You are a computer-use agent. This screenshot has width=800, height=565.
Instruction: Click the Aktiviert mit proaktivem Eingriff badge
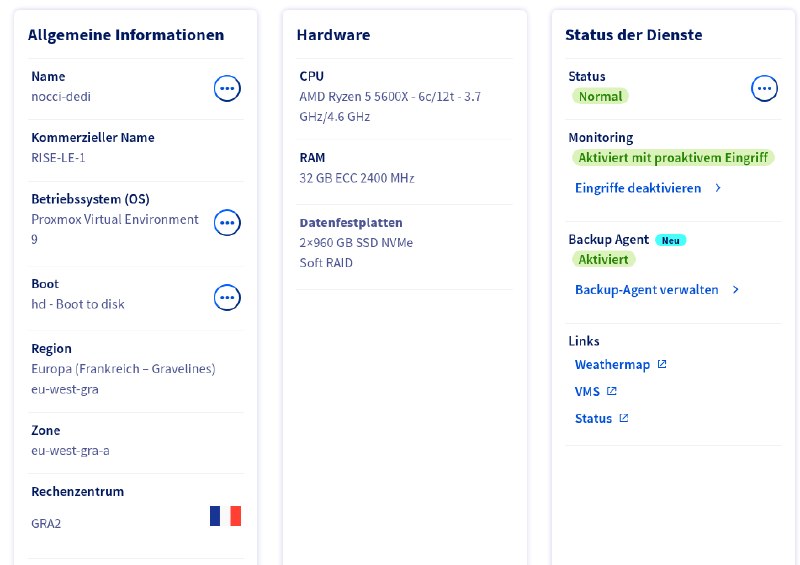click(673, 158)
